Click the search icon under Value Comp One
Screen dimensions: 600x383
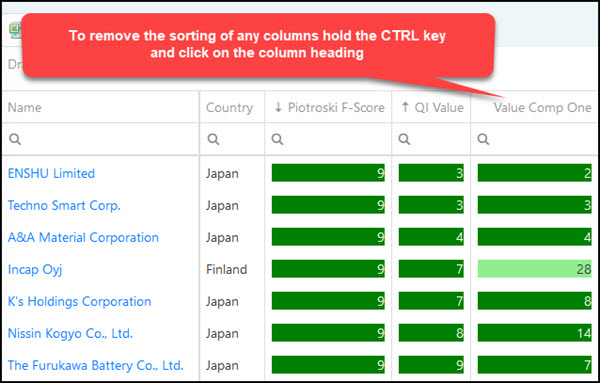[483, 139]
